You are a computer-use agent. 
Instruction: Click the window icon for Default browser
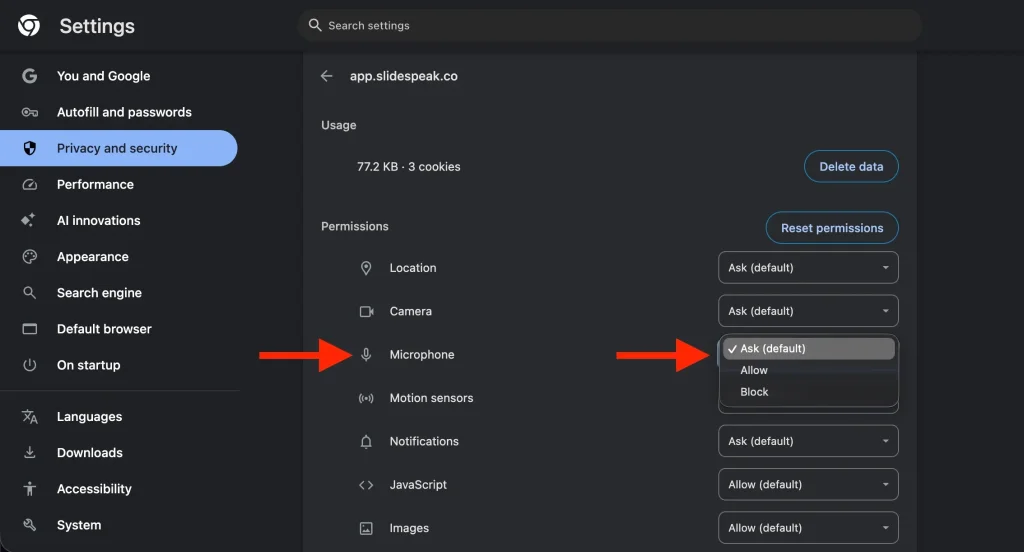[29, 329]
